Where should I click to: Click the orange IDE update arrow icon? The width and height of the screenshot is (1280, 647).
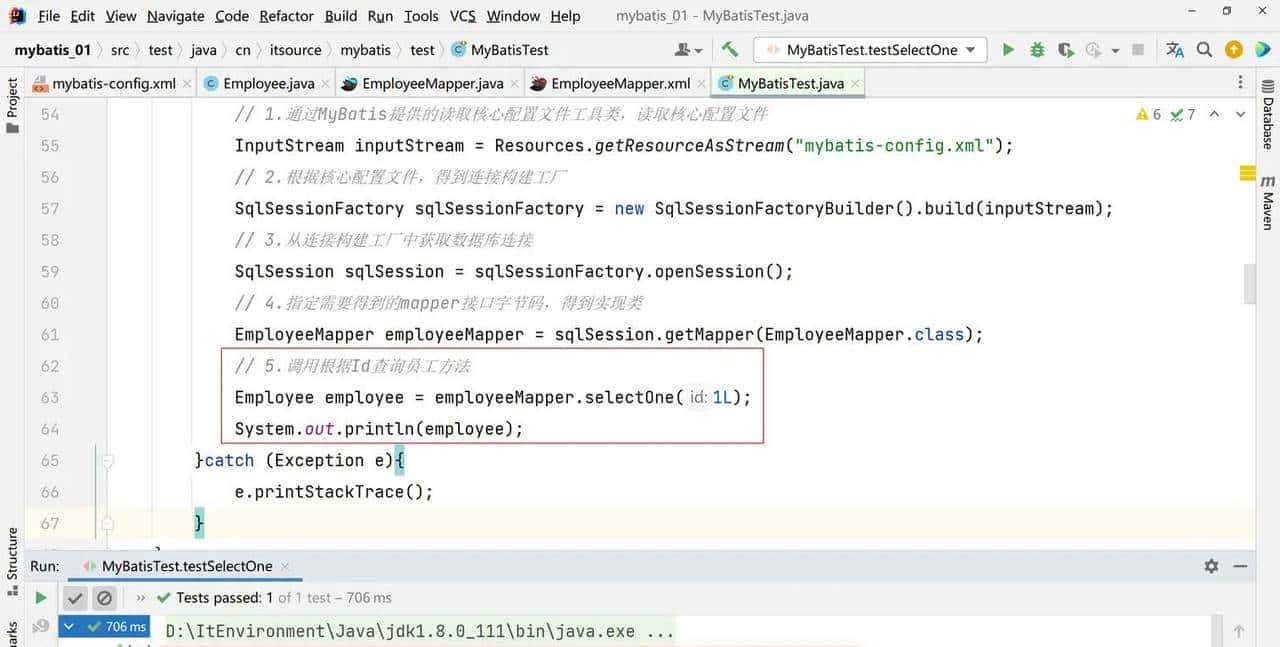point(1234,50)
